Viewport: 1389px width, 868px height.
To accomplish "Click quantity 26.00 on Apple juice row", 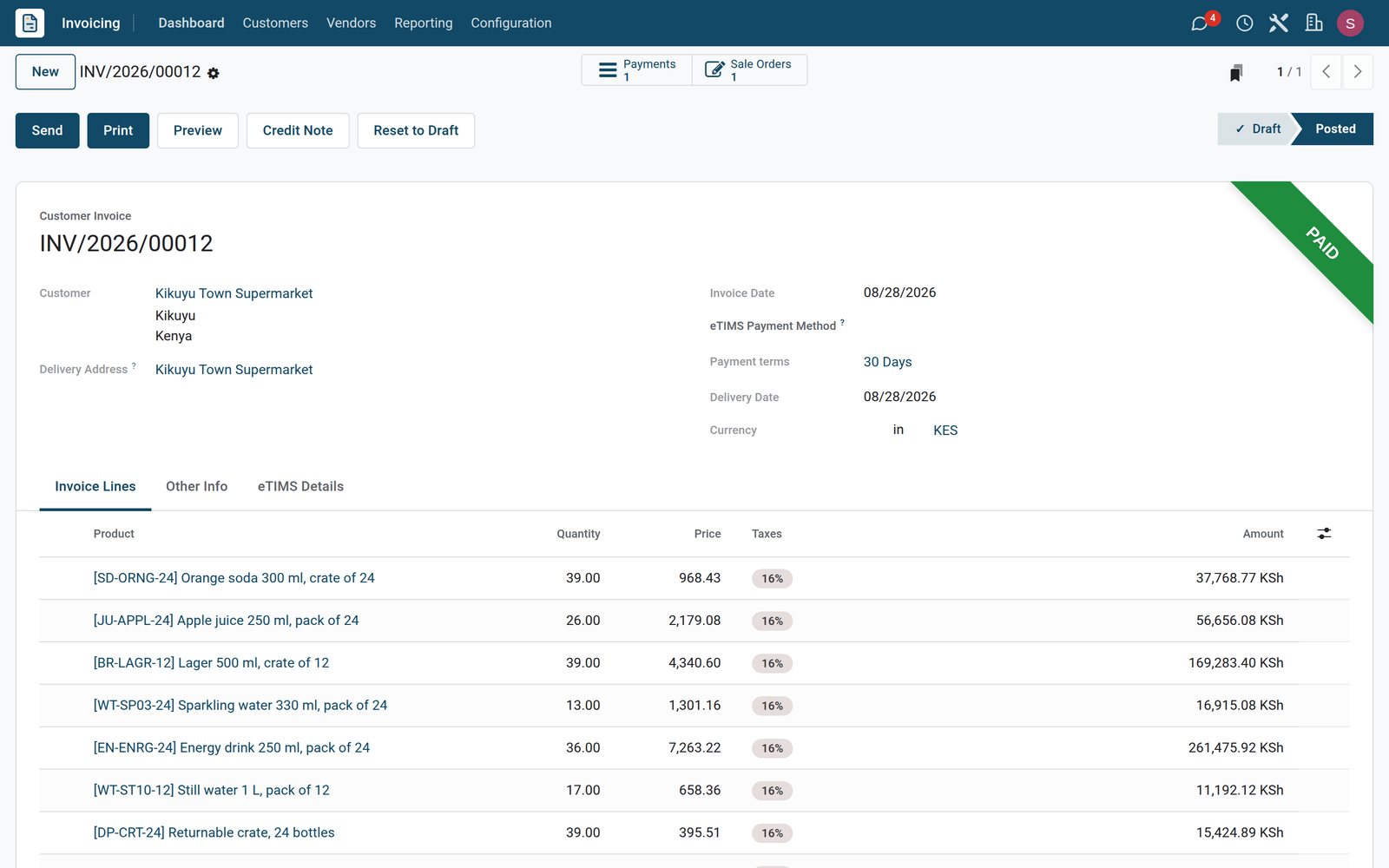I will pyautogui.click(x=583, y=621).
